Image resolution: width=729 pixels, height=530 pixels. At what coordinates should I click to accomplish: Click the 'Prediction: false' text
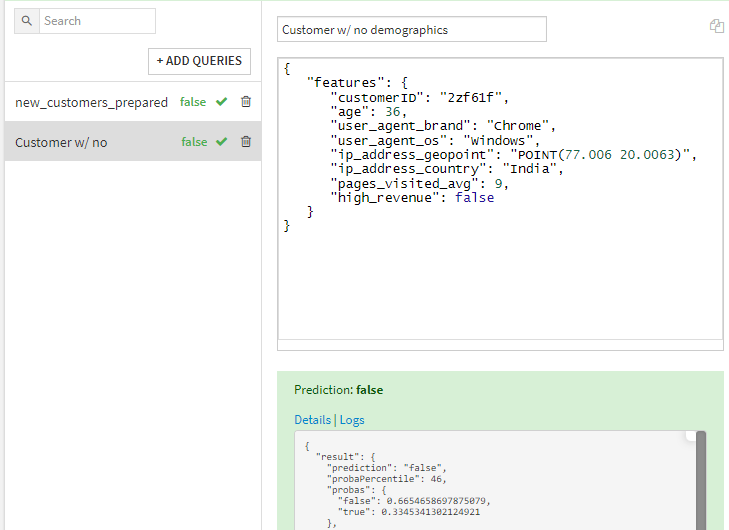tap(338, 390)
